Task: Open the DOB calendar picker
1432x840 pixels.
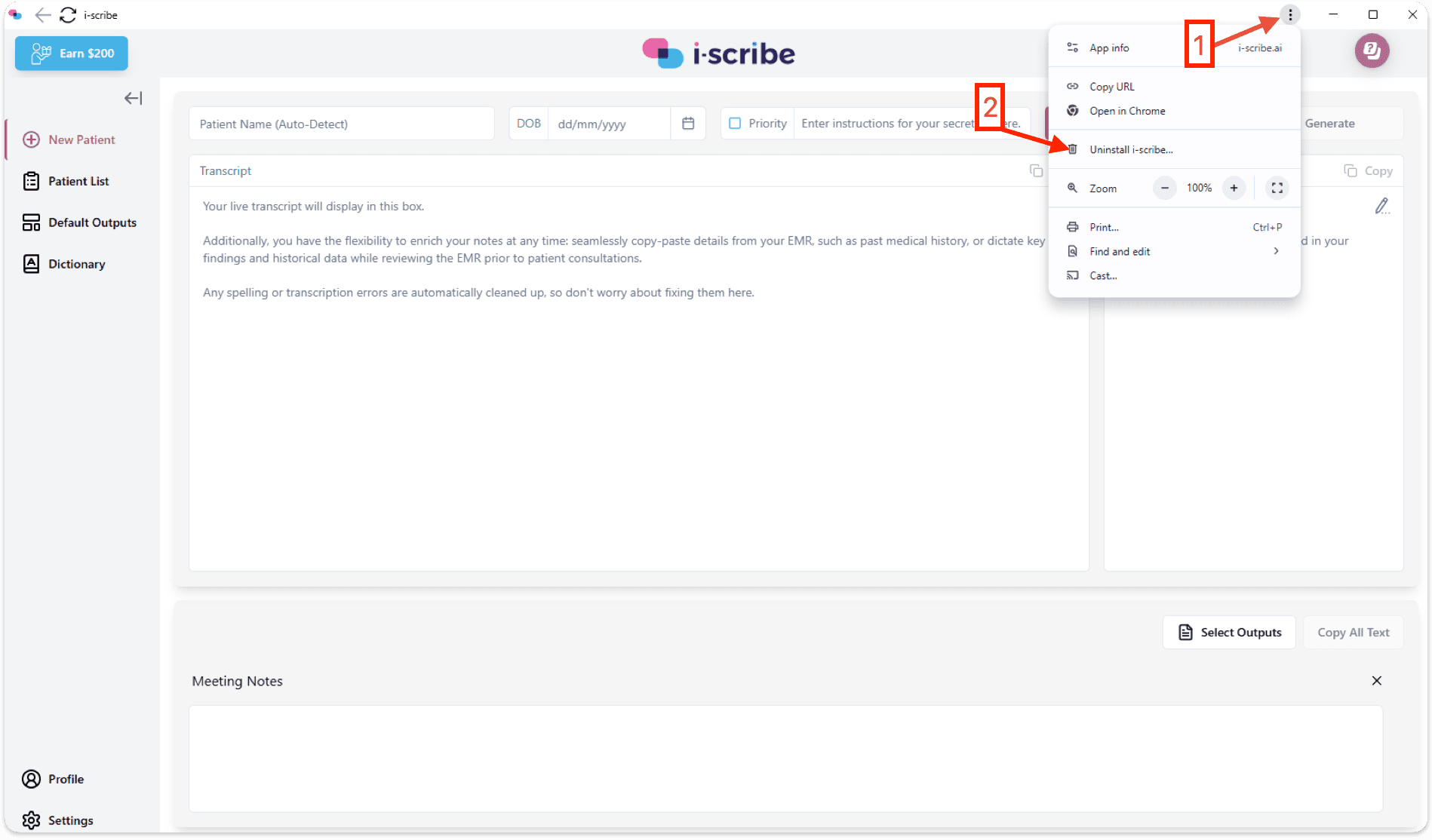Action: click(688, 124)
